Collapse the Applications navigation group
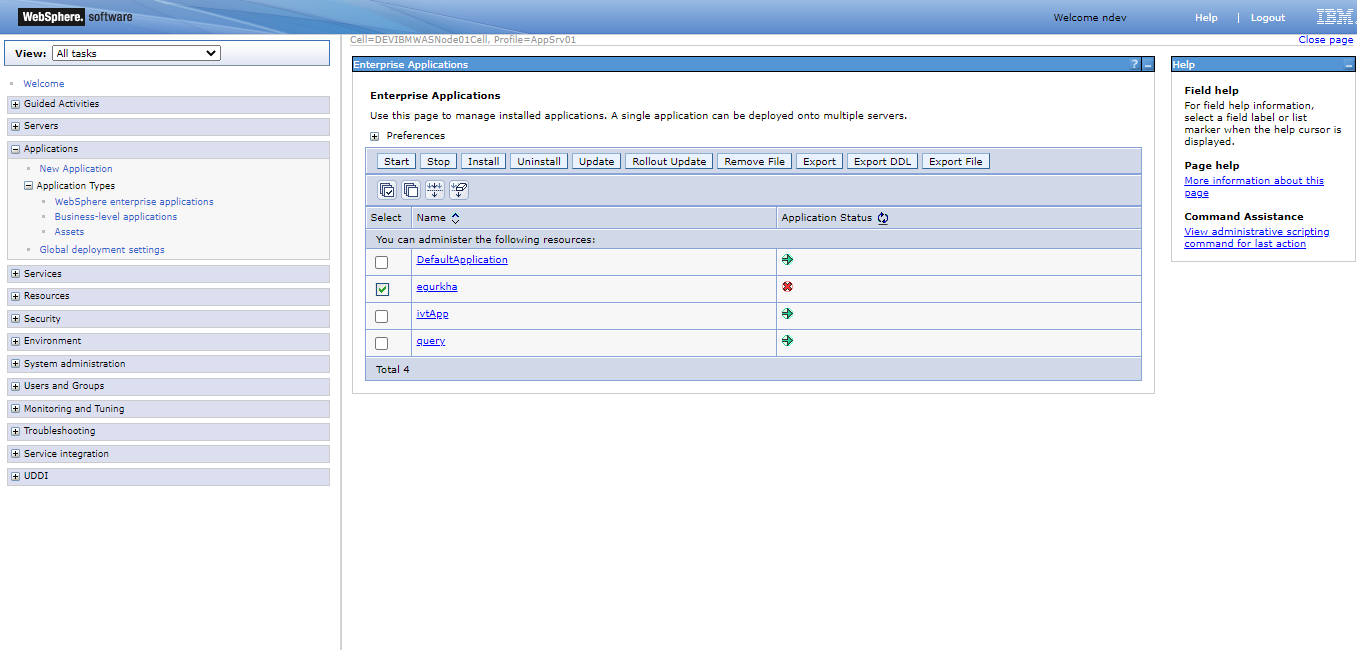 click(x=15, y=149)
